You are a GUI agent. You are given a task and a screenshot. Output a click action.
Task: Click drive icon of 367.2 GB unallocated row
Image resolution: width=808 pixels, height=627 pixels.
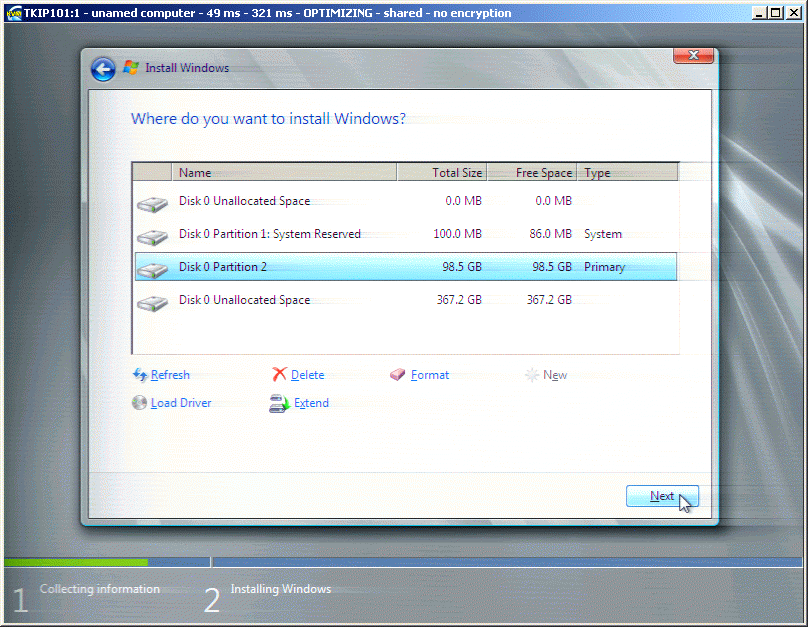[x=153, y=303]
